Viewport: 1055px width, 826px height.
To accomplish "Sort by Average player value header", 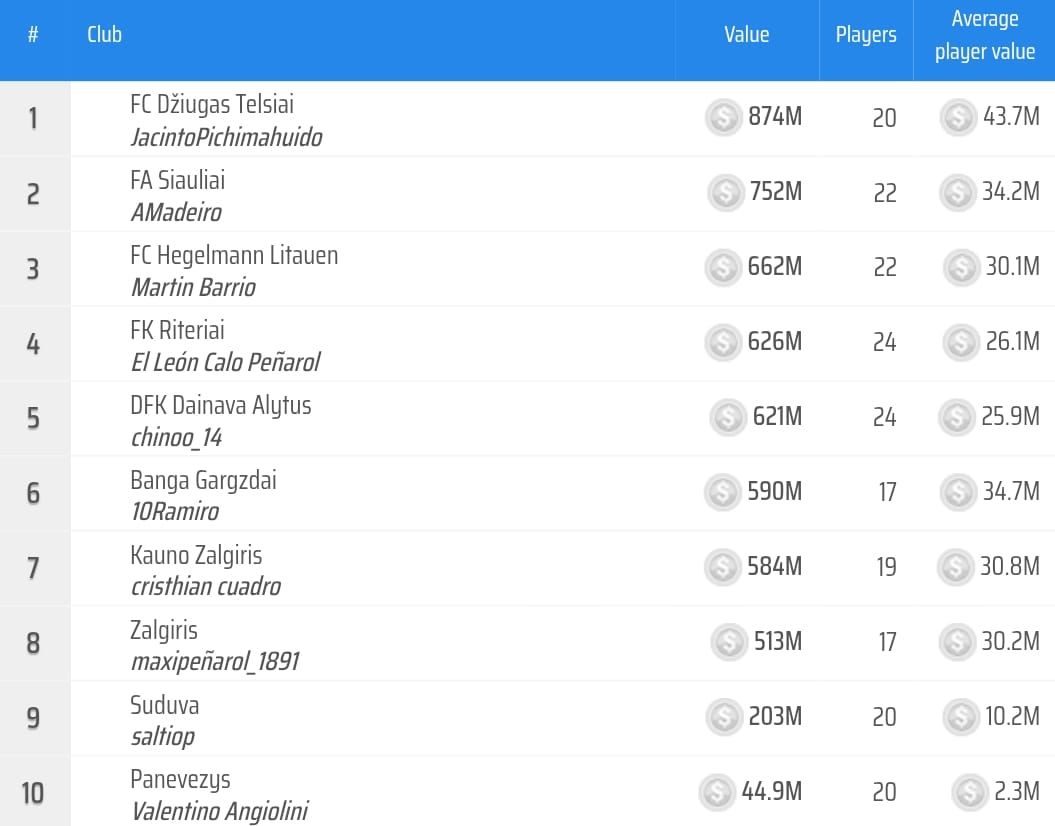I will point(984,35).
